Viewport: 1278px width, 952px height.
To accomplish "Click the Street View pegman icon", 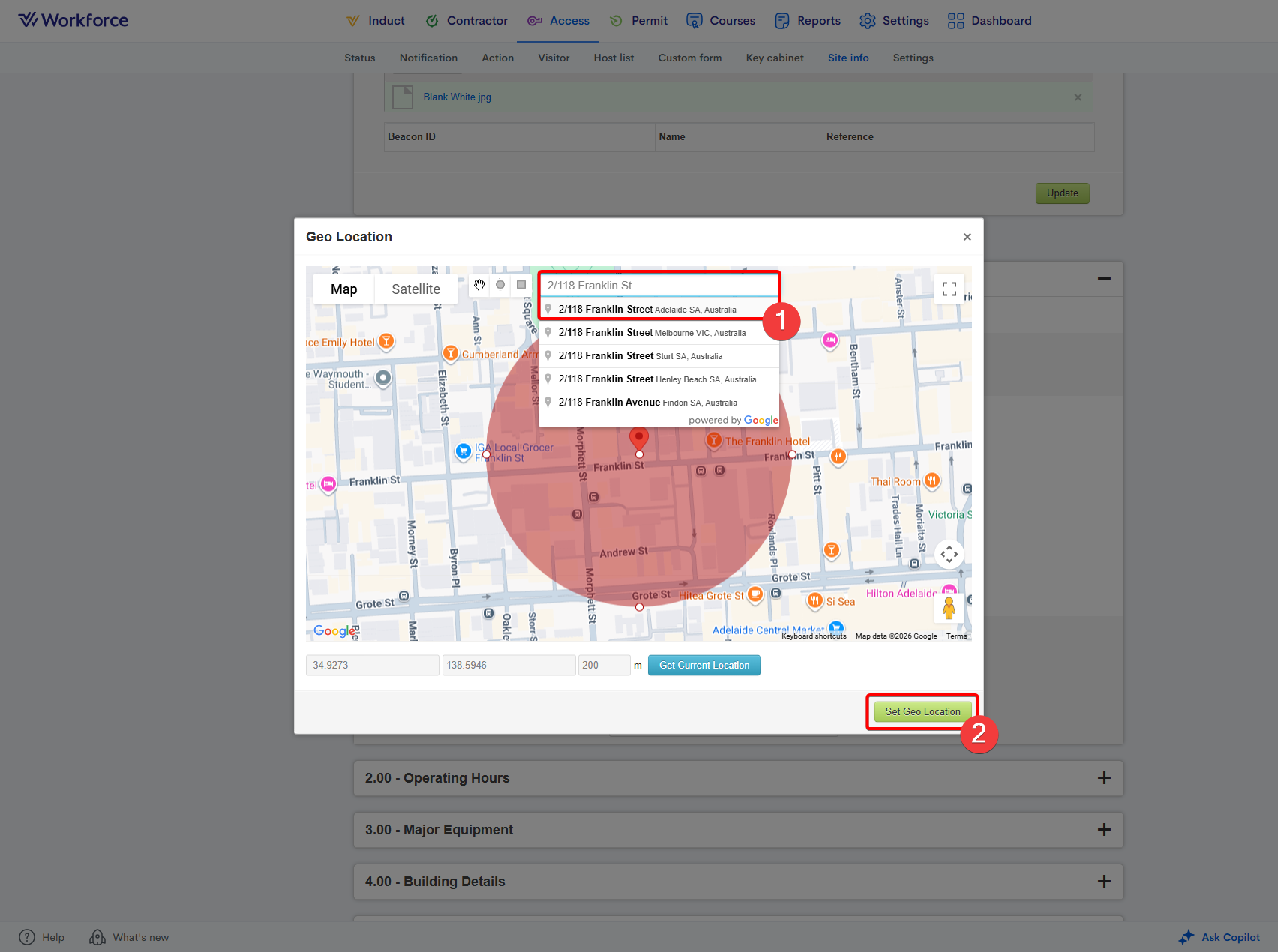I will point(949,608).
